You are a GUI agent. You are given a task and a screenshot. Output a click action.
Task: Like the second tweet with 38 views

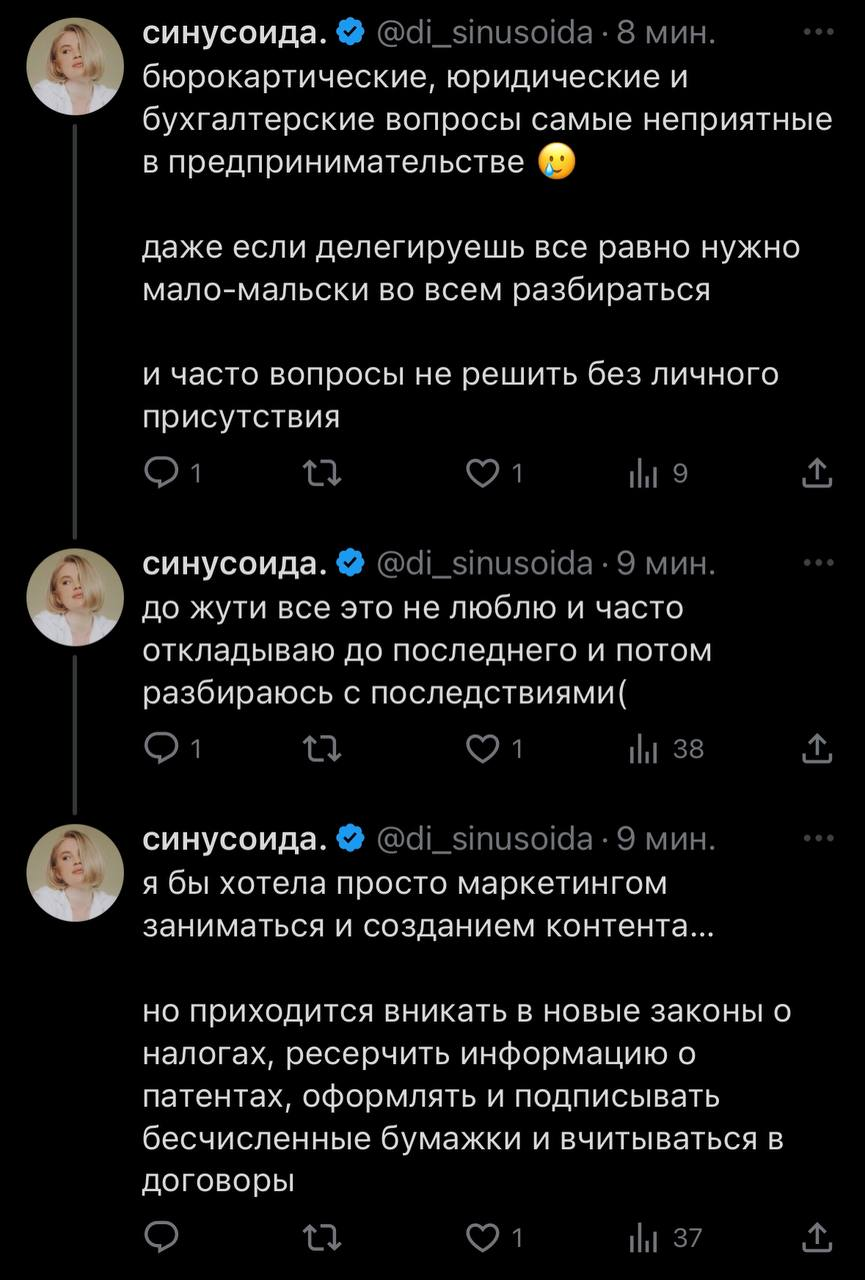tap(484, 747)
